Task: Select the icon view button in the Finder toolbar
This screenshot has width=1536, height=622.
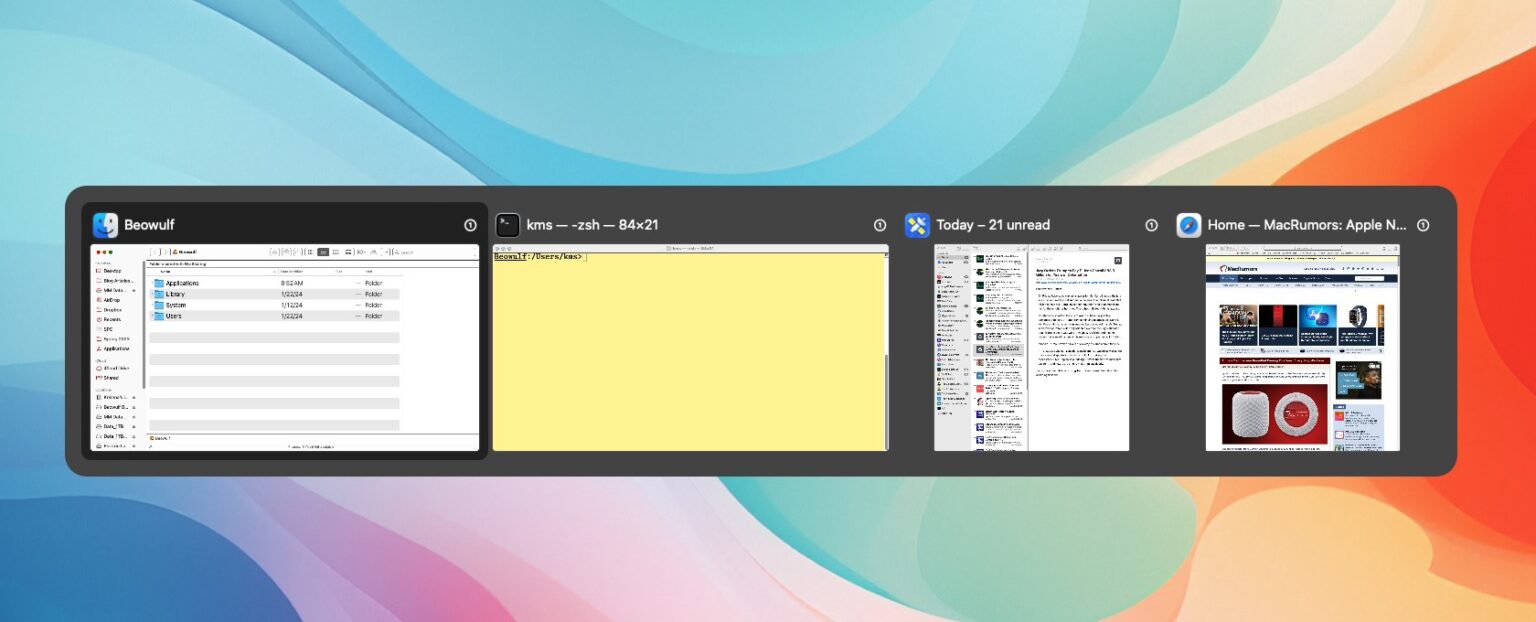Action: tap(310, 251)
